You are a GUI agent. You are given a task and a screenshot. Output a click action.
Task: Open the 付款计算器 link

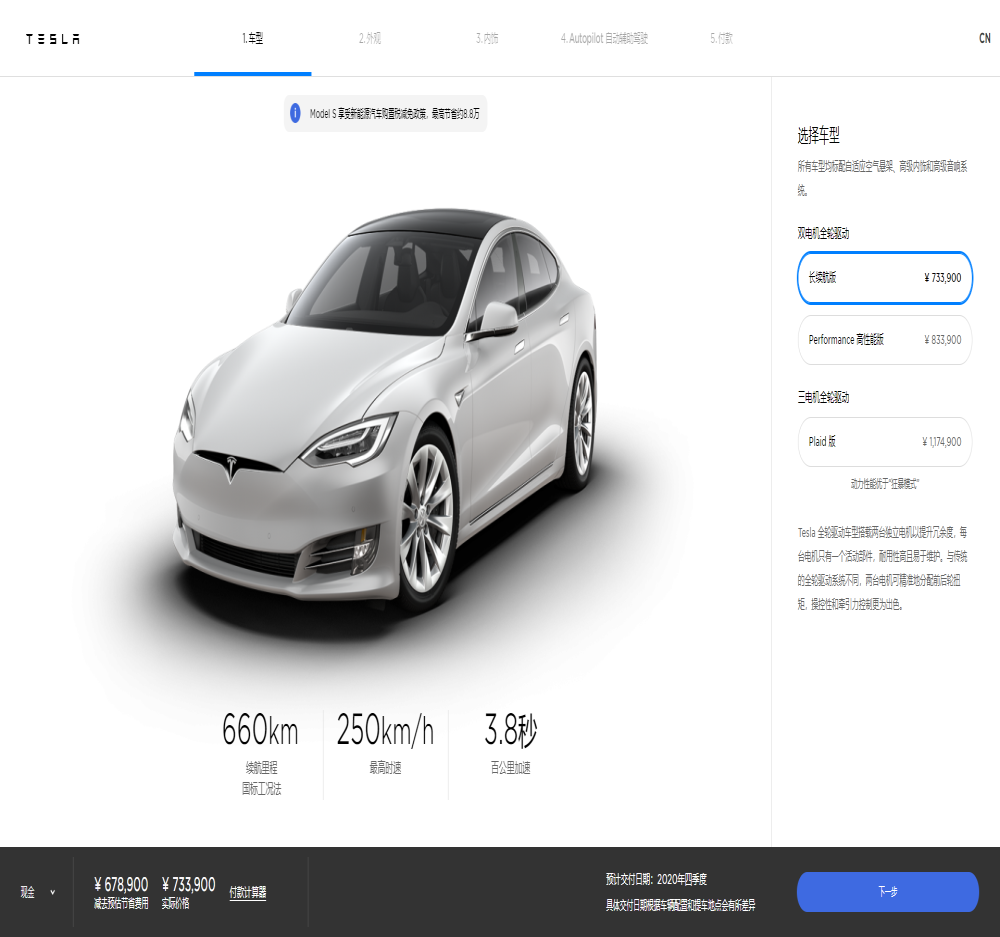(247, 892)
